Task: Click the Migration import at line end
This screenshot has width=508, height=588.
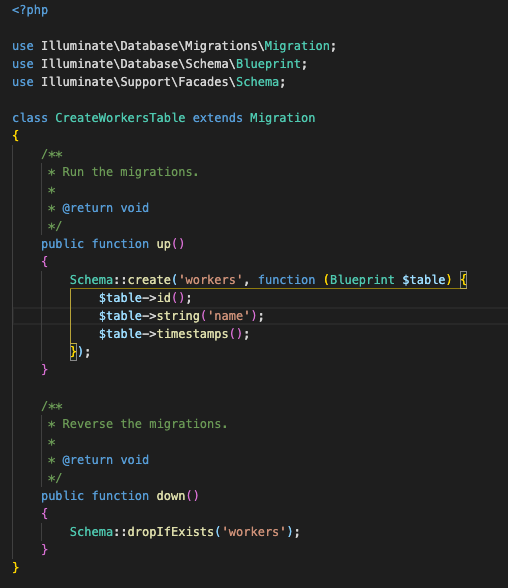Action: click(297, 46)
